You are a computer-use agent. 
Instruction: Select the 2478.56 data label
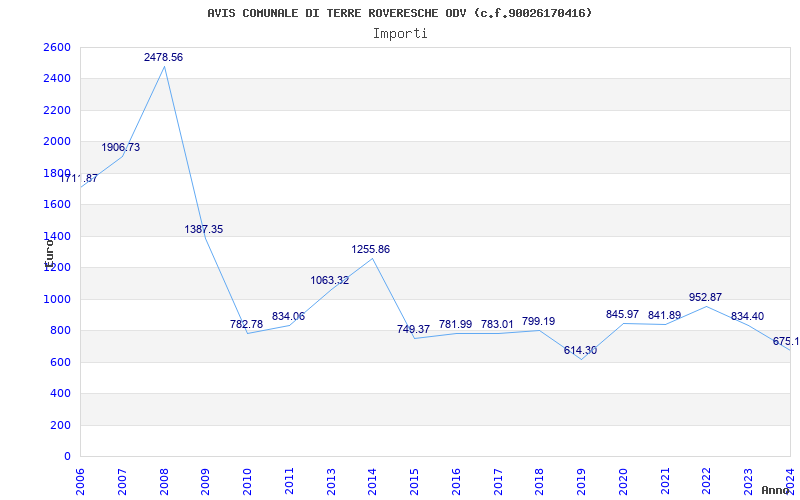point(163,58)
